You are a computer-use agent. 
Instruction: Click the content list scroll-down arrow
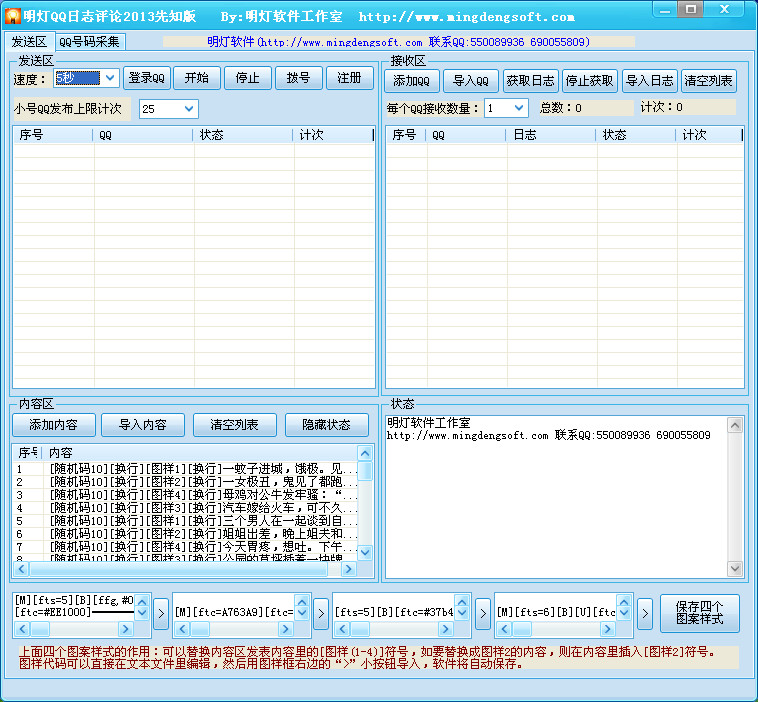coord(365,553)
